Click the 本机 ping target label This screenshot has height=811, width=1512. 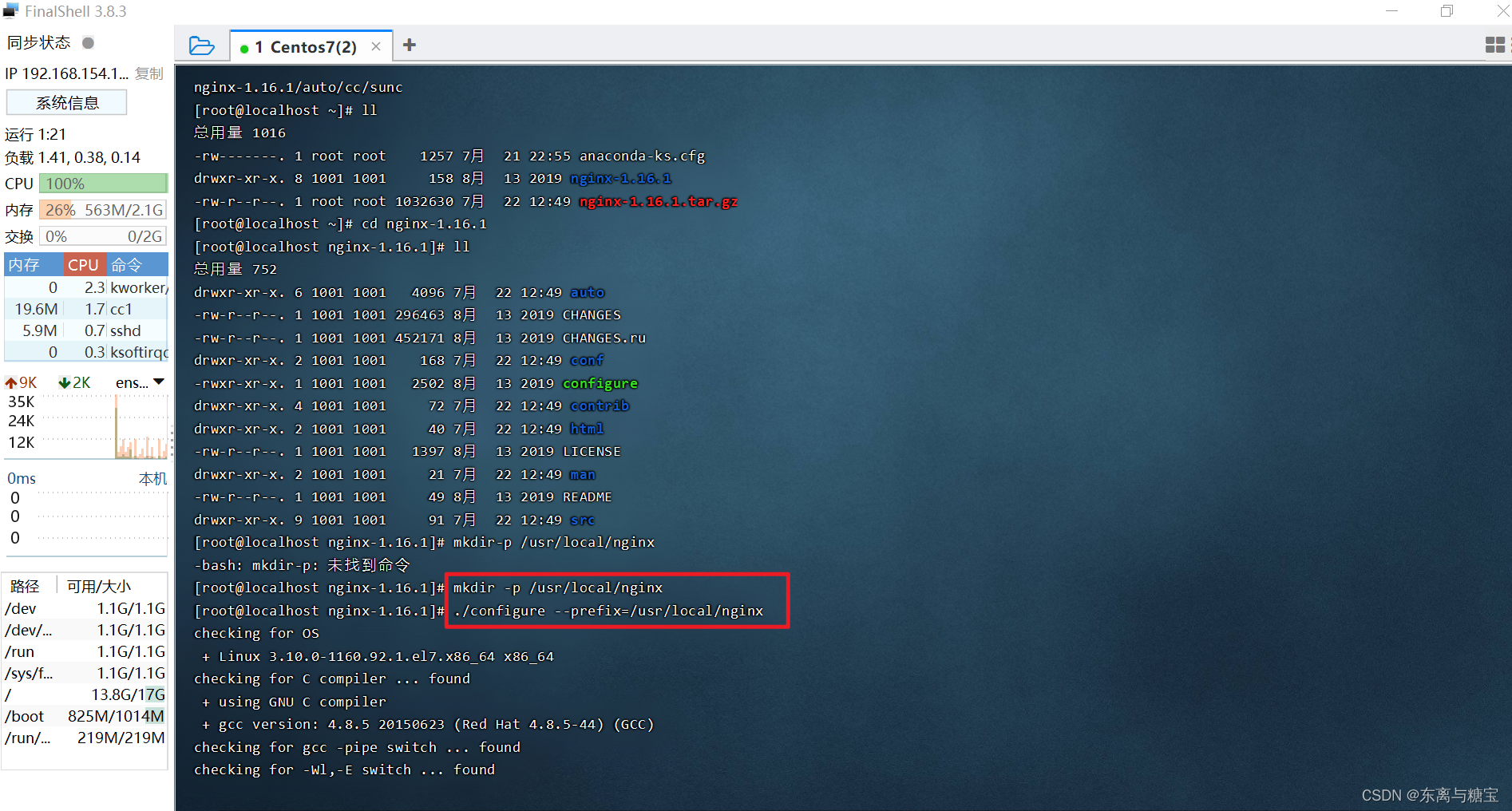(152, 478)
